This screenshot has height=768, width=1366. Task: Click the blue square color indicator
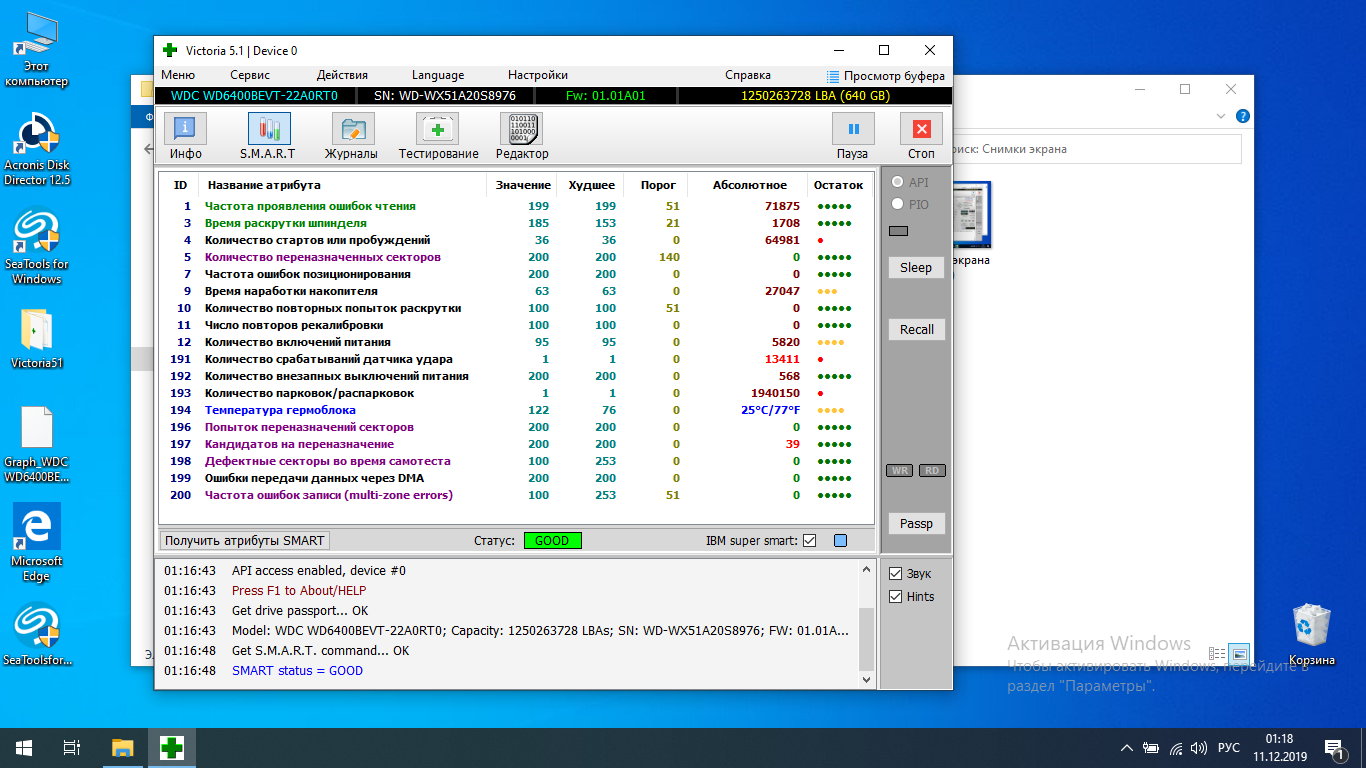click(840, 541)
